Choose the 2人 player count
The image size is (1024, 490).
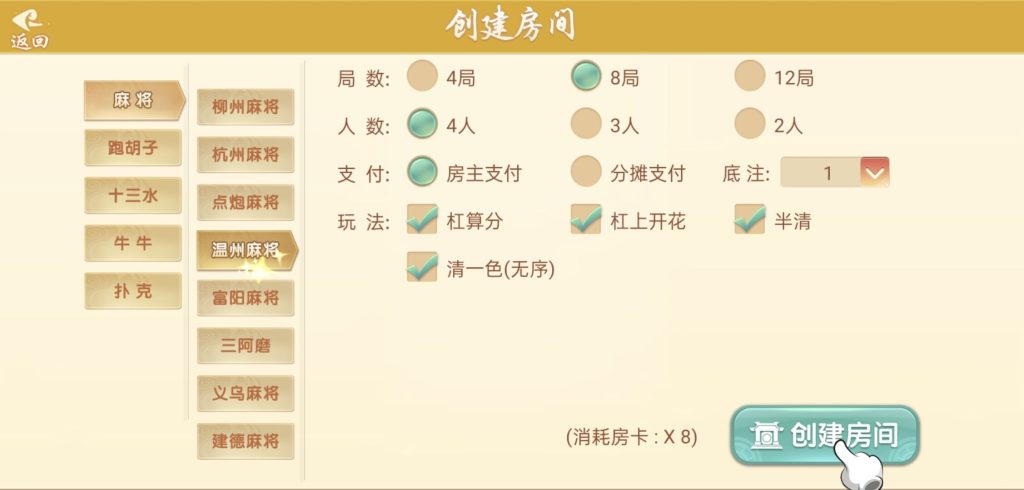[x=750, y=124]
